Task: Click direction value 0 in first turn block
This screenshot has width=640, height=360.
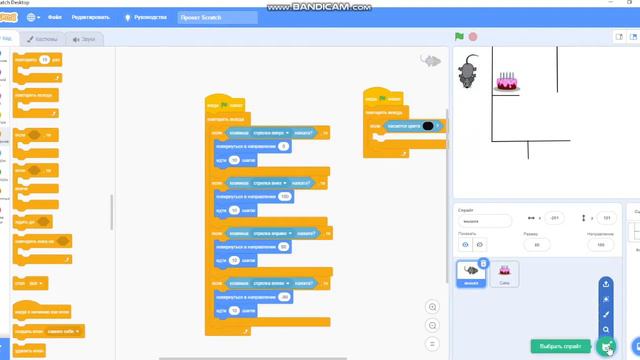Action: (284, 146)
